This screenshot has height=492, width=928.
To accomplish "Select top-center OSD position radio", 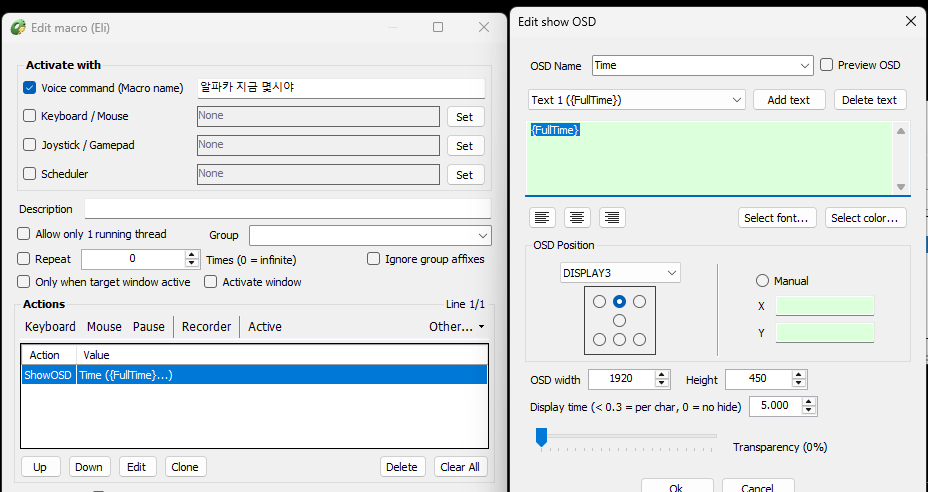I will [x=620, y=302].
